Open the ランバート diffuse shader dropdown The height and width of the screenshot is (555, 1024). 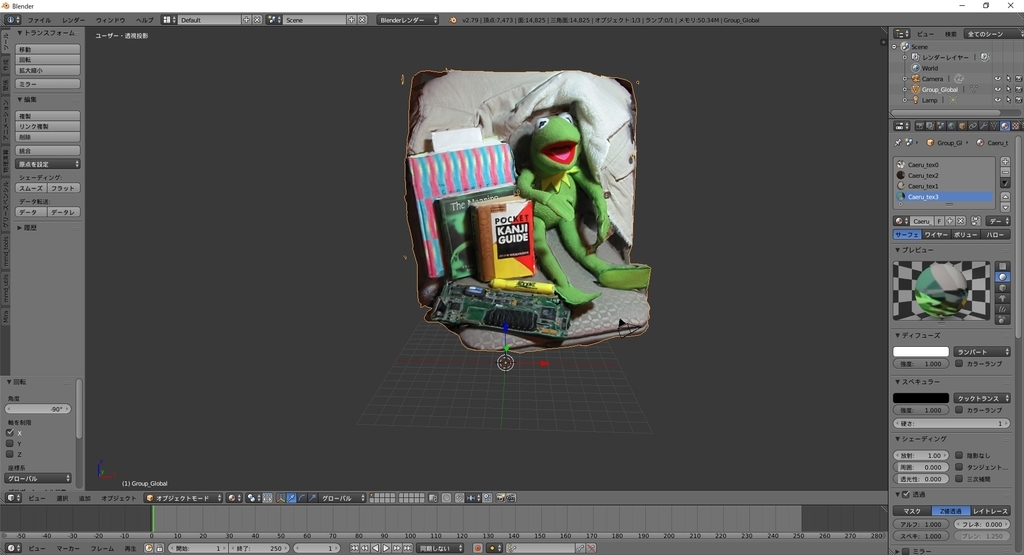(982, 352)
